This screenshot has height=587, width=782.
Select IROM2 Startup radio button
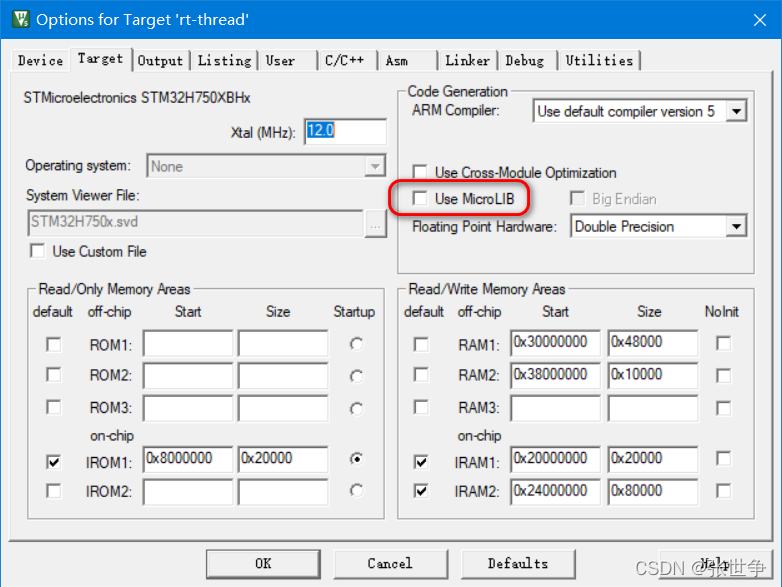click(x=357, y=491)
